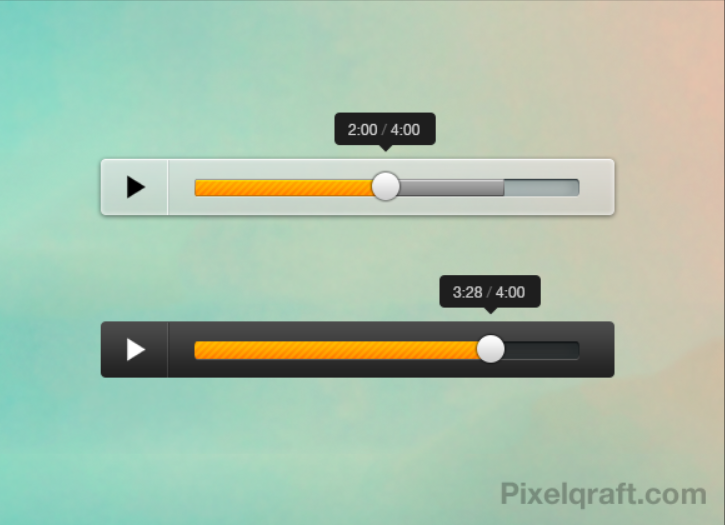Click the white play icon in dark player
The image size is (725, 525).
[x=135, y=350]
